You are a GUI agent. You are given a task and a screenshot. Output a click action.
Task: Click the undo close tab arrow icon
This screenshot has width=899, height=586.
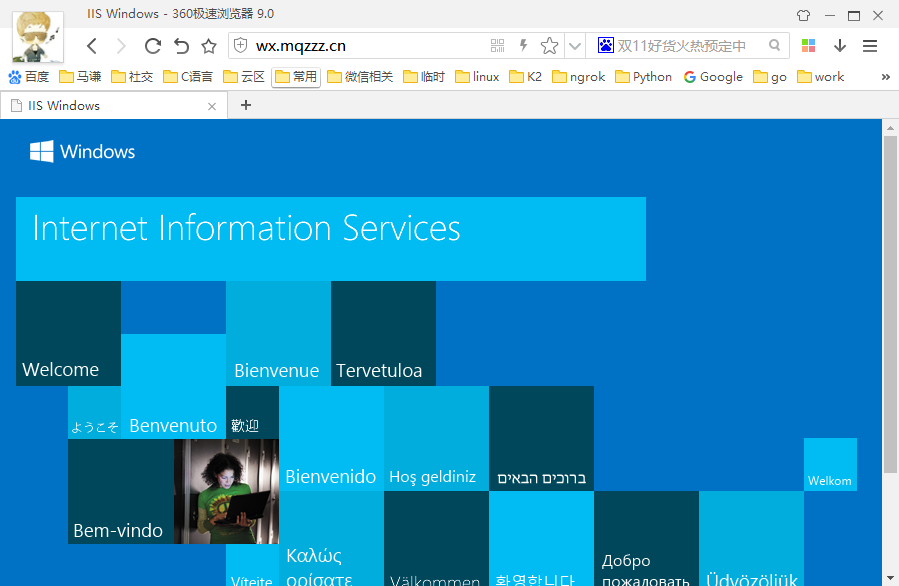(x=181, y=46)
